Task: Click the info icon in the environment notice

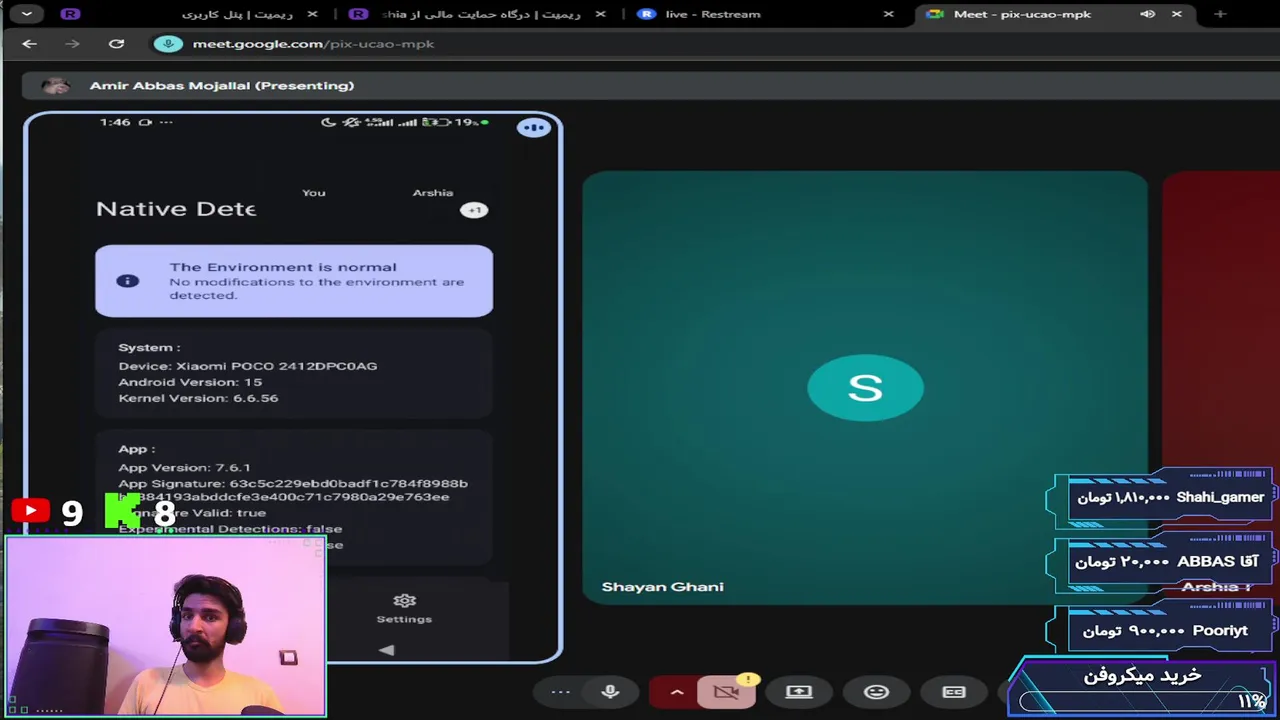Action: 127,281
